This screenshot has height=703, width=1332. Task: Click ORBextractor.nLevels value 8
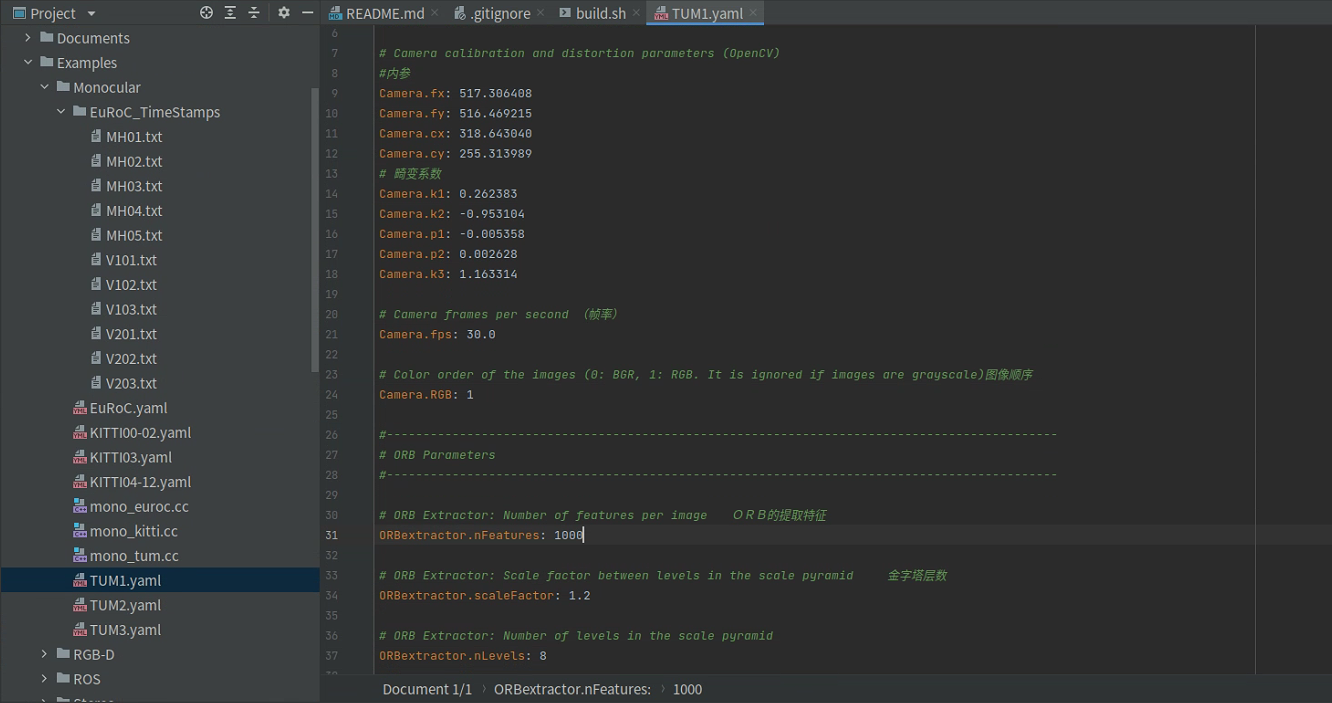(x=543, y=656)
